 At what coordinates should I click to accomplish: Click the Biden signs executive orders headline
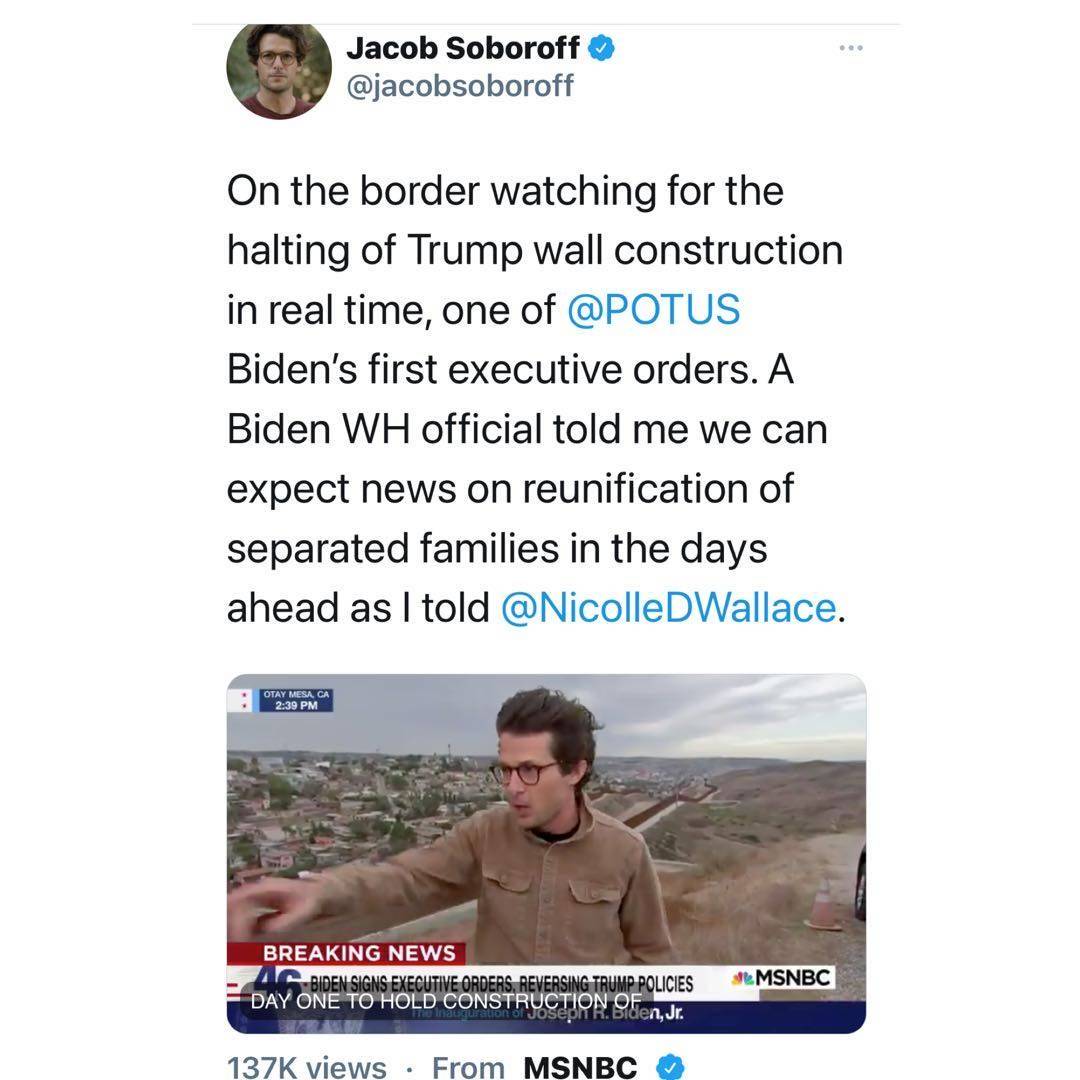pyautogui.click(x=501, y=984)
